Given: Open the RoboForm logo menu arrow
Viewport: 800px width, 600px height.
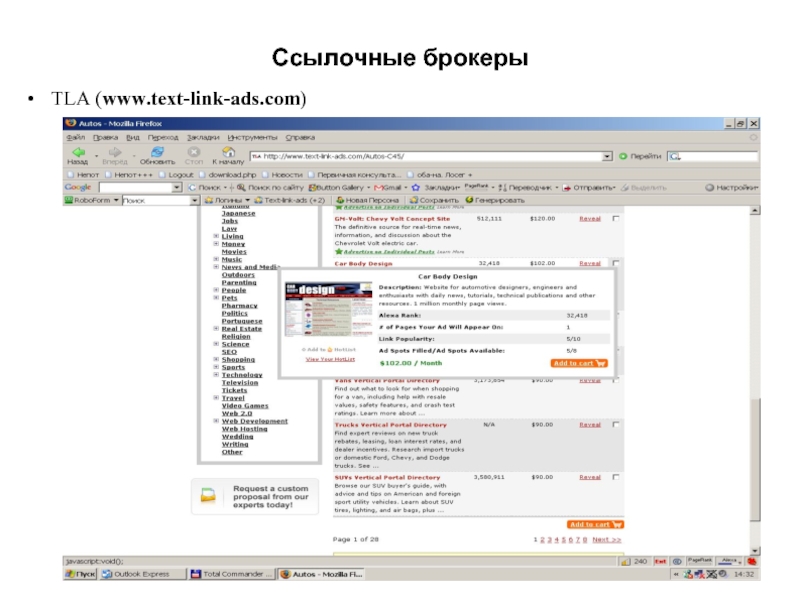Looking at the screenshot, I should point(116,200).
